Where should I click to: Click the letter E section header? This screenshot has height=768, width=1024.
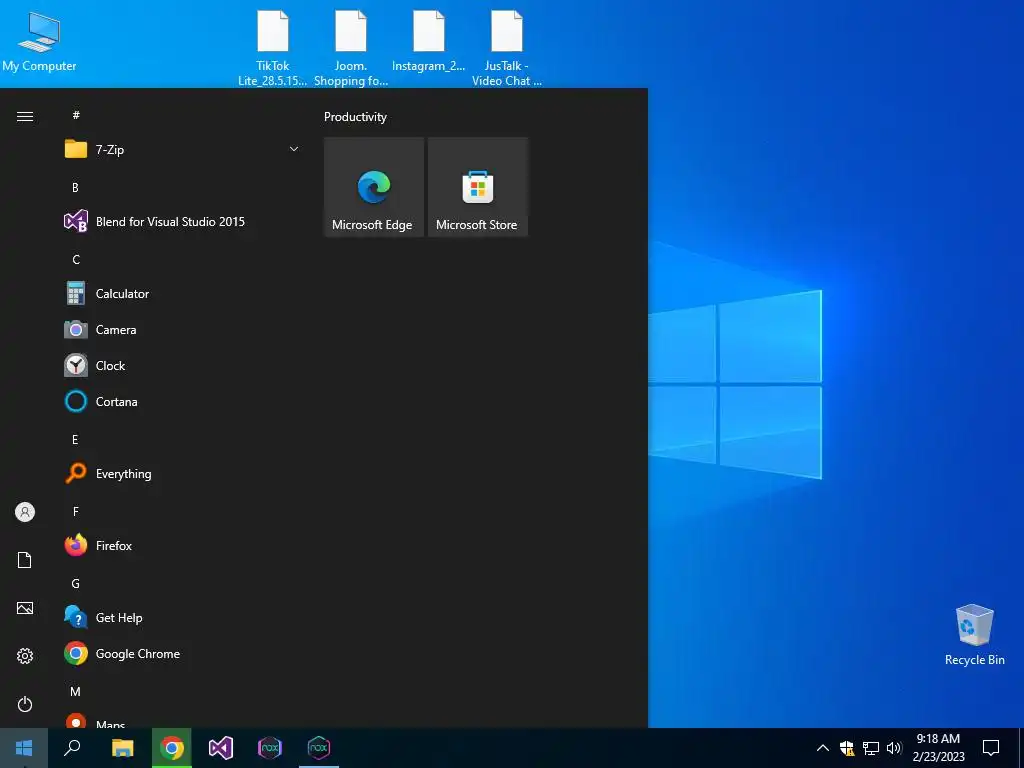coord(75,440)
